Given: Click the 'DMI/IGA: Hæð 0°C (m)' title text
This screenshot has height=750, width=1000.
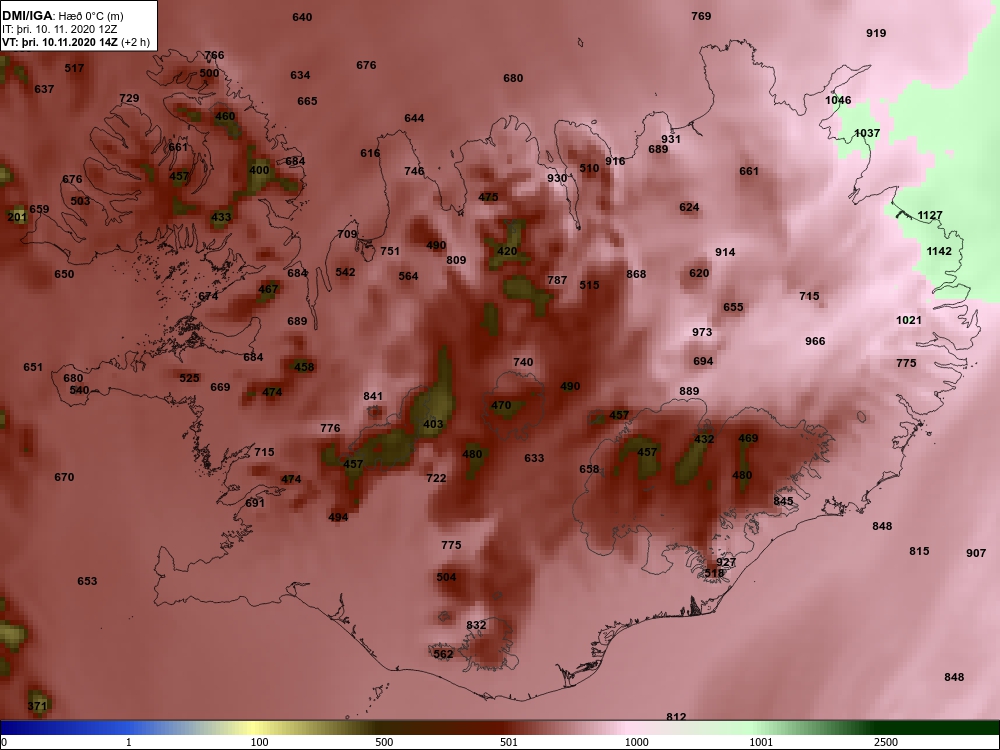Looking at the screenshot, I should pos(62,16).
